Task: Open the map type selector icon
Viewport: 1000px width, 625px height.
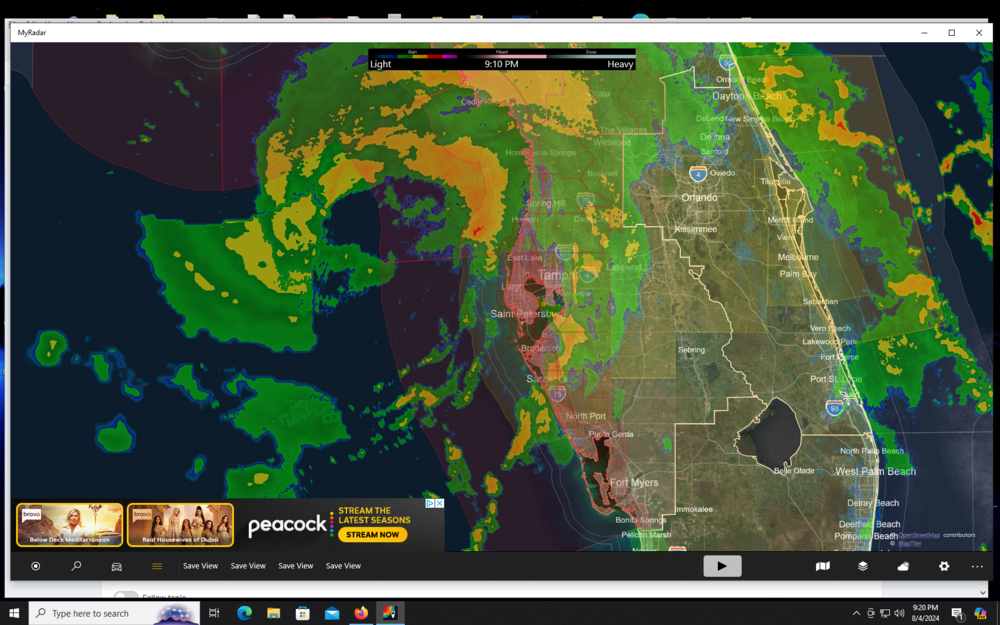Action: click(823, 566)
